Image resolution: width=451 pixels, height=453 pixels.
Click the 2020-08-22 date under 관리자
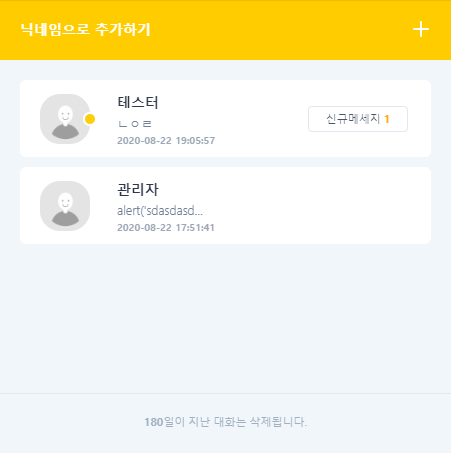(x=144, y=227)
